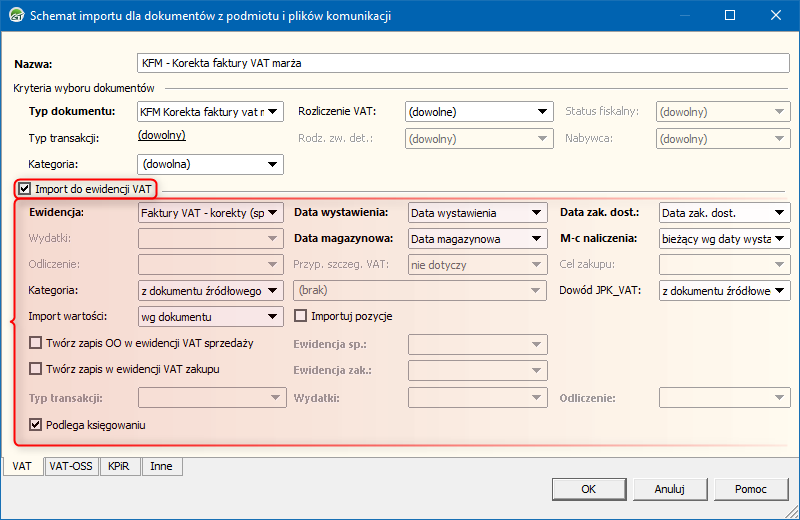Open Data magazynowa dropdown
Image resolution: width=800 pixels, height=520 pixels.
(478, 239)
